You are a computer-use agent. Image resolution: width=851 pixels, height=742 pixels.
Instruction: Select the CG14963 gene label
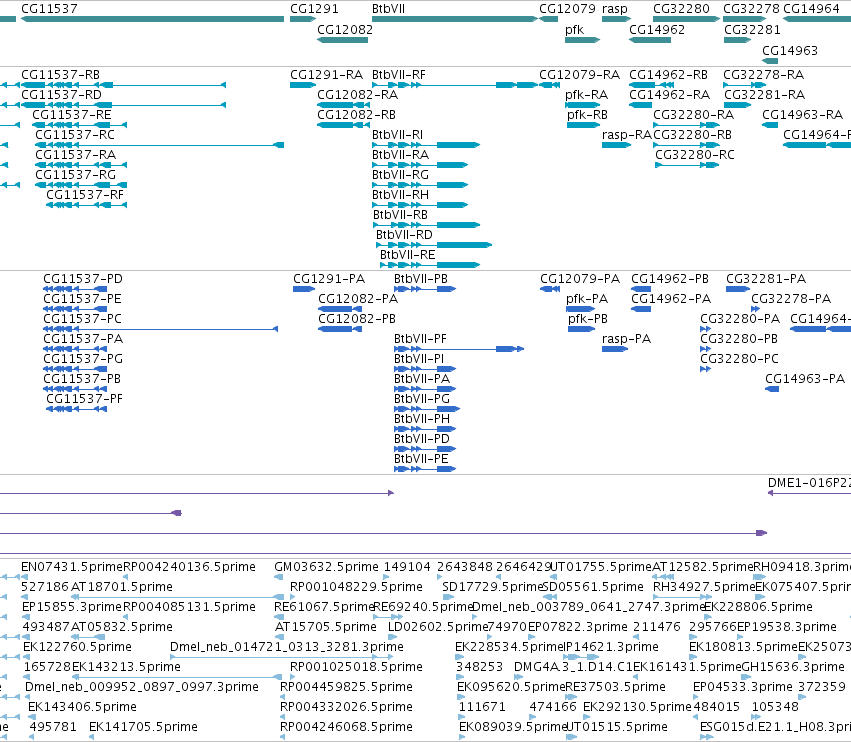click(790, 50)
